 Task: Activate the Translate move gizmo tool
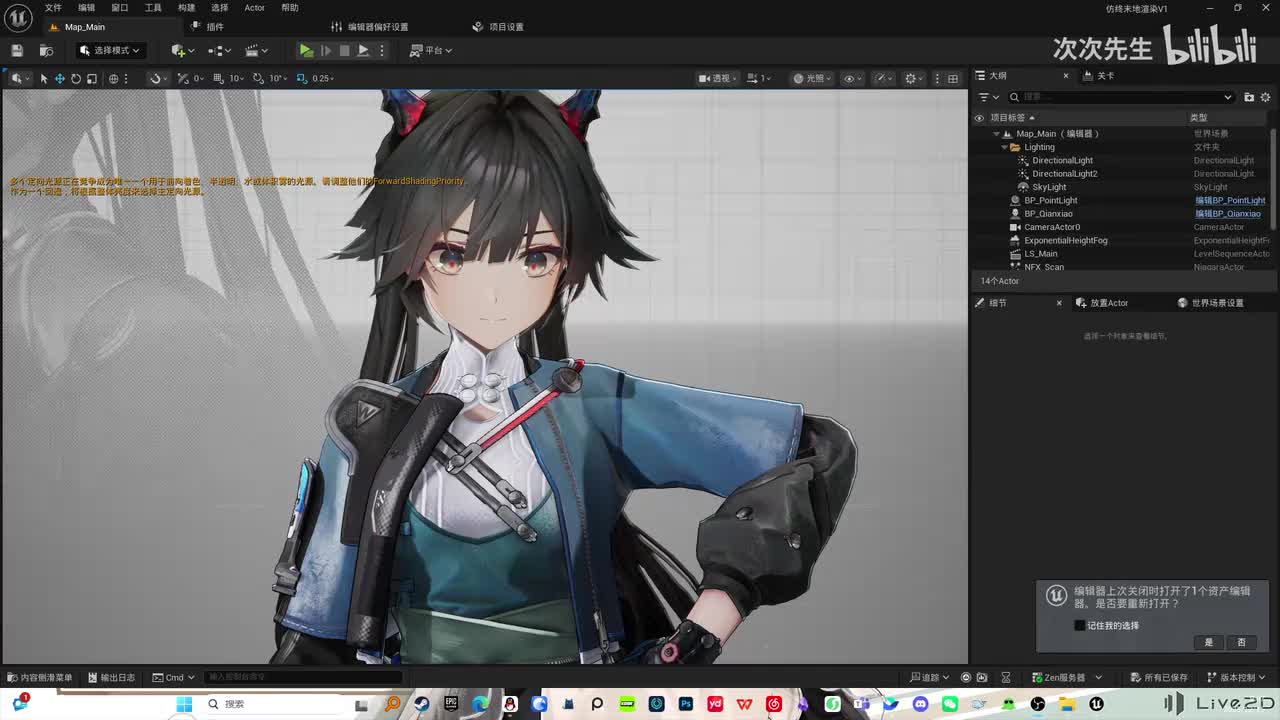tap(60, 78)
